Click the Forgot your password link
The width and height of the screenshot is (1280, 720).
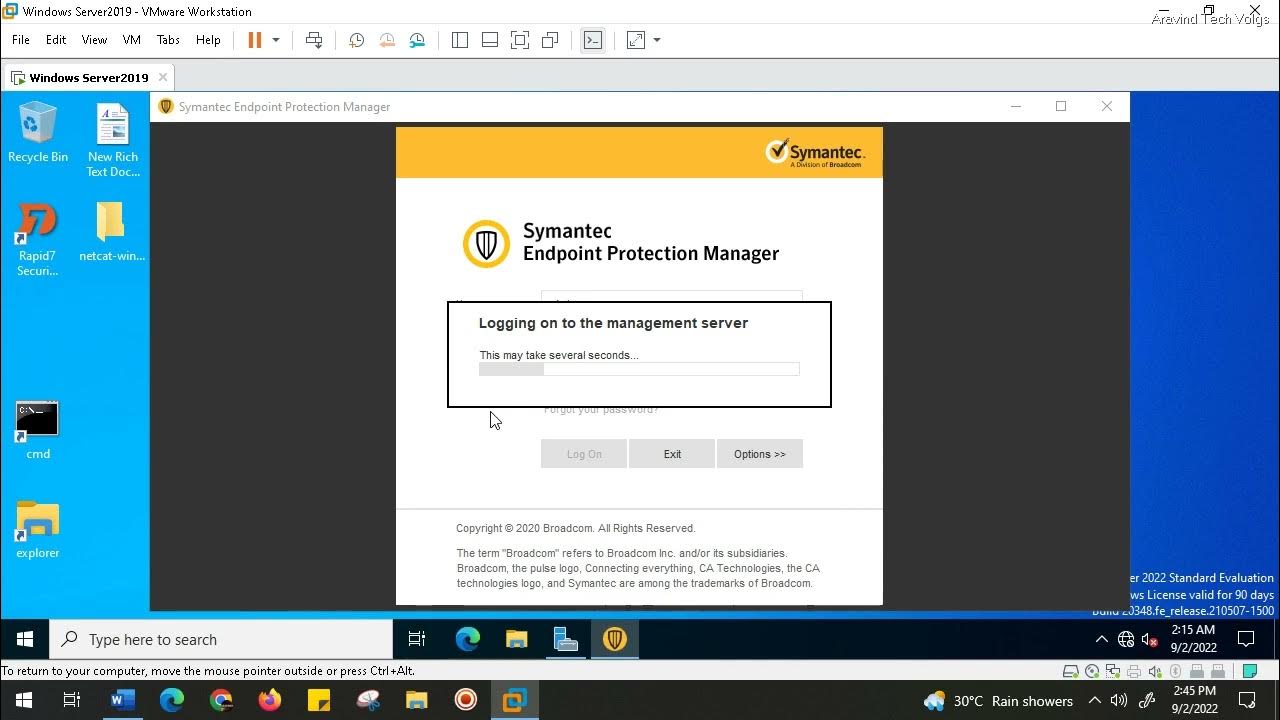tap(601, 410)
